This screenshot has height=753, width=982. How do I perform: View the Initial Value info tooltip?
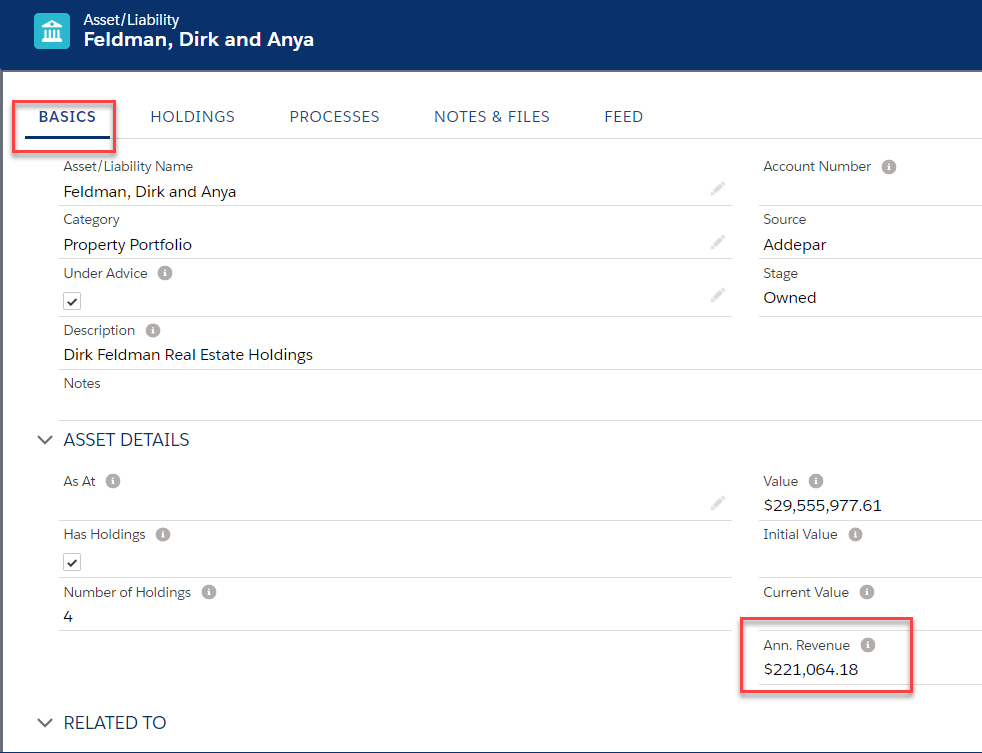[855, 534]
